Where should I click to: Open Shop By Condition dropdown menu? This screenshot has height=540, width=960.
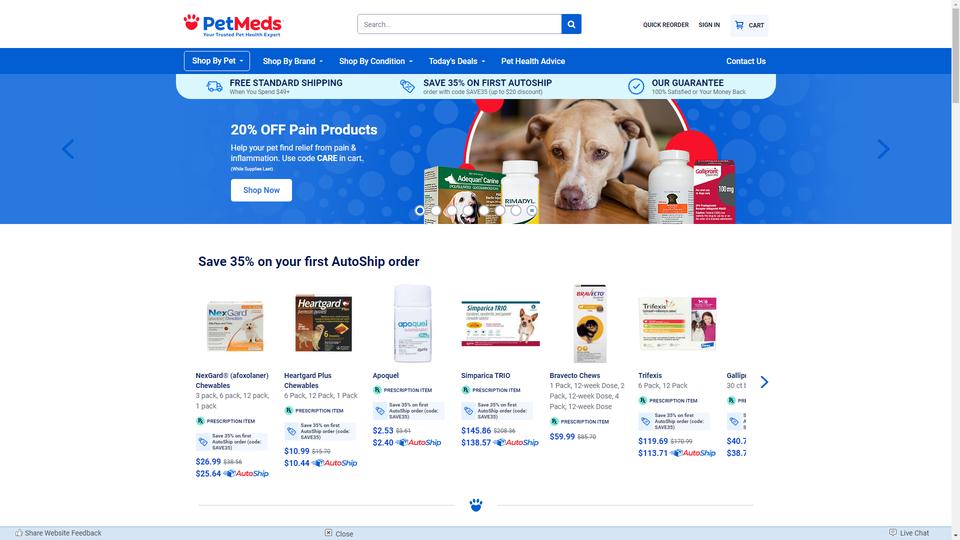[376, 61]
